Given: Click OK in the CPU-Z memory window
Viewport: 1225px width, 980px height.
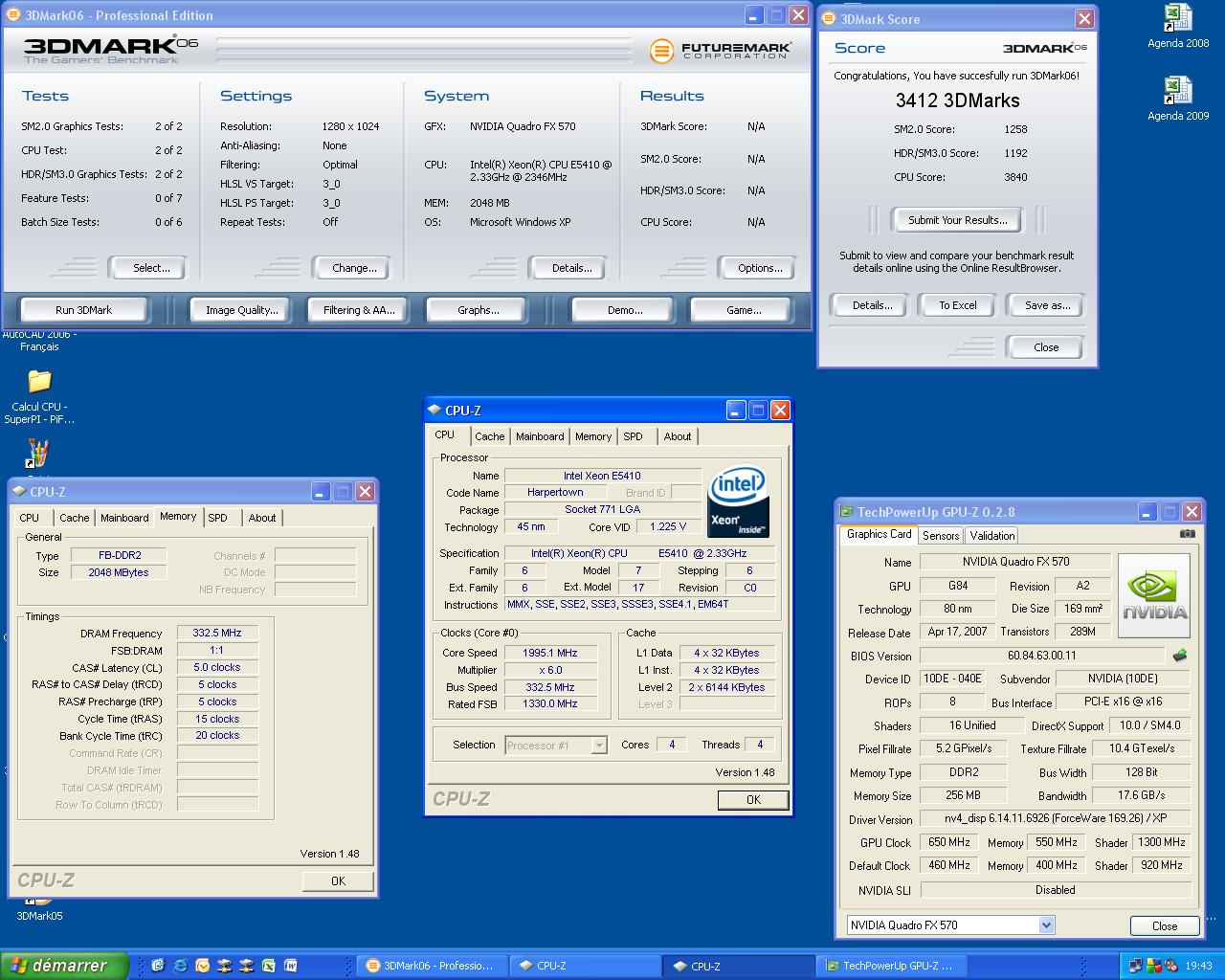Looking at the screenshot, I should [338, 881].
